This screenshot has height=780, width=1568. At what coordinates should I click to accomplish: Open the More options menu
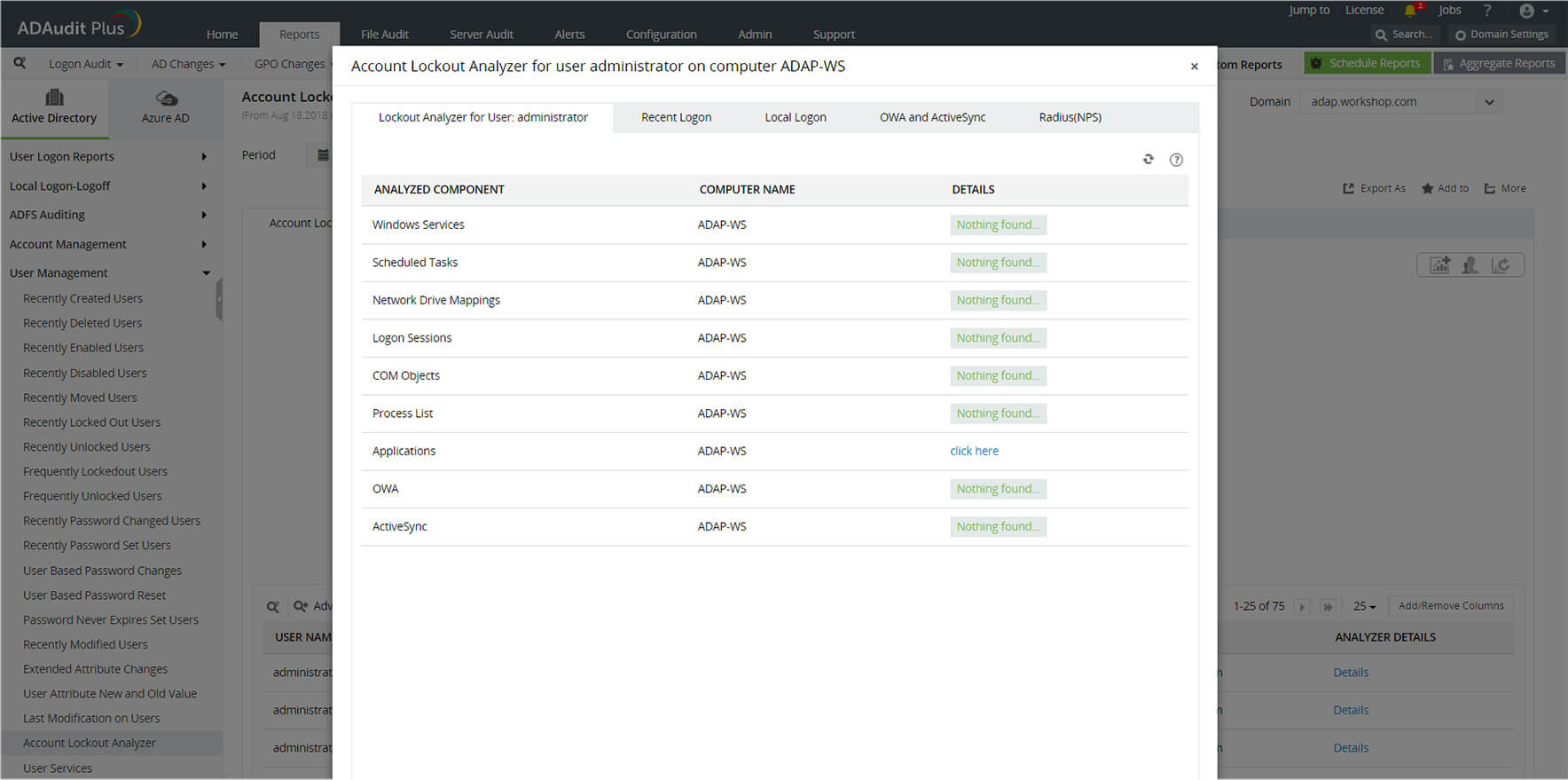click(1505, 188)
